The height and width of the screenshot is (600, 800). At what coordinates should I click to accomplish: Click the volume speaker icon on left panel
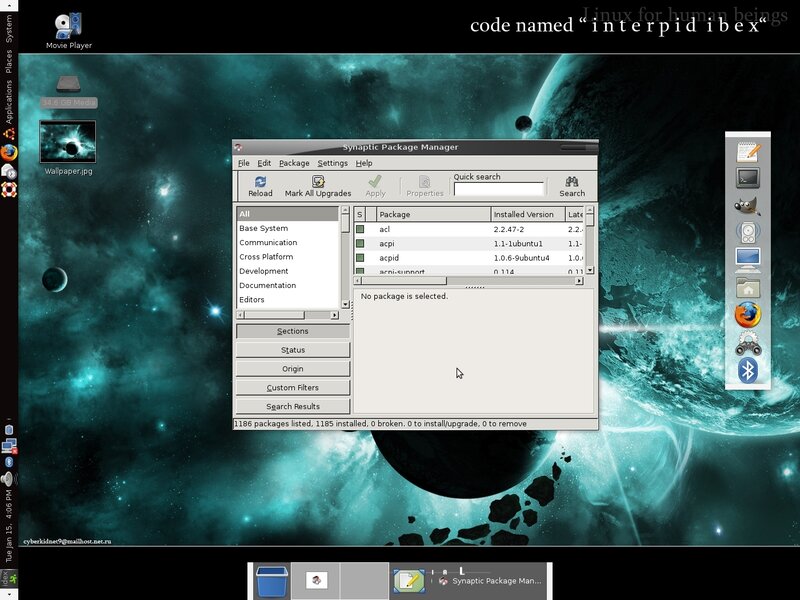click(x=8, y=480)
